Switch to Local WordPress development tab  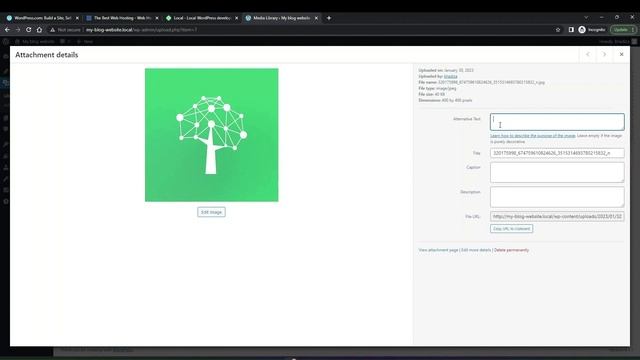(201, 18)
